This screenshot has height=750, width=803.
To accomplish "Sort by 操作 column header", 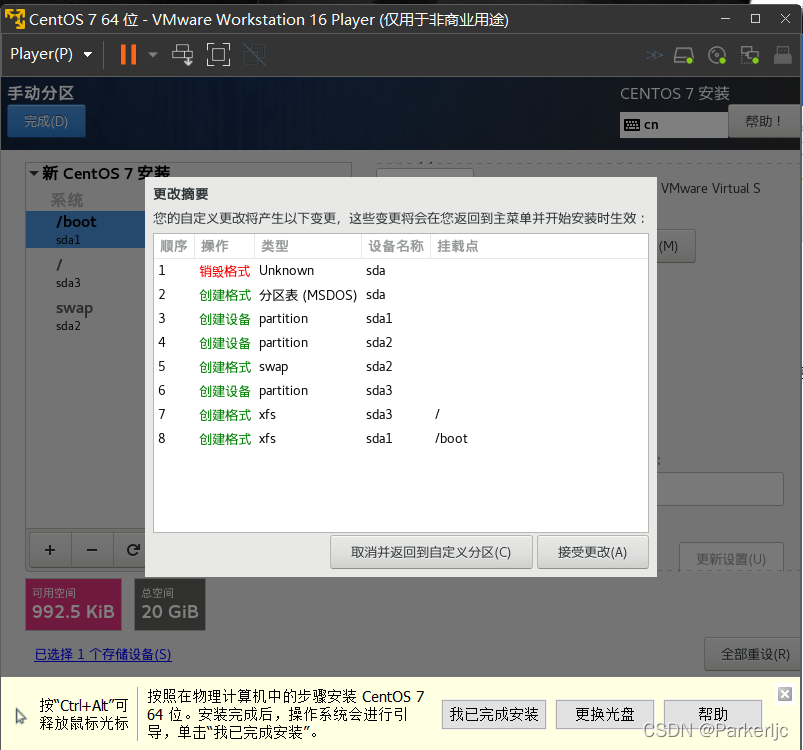I will [224, 246].
